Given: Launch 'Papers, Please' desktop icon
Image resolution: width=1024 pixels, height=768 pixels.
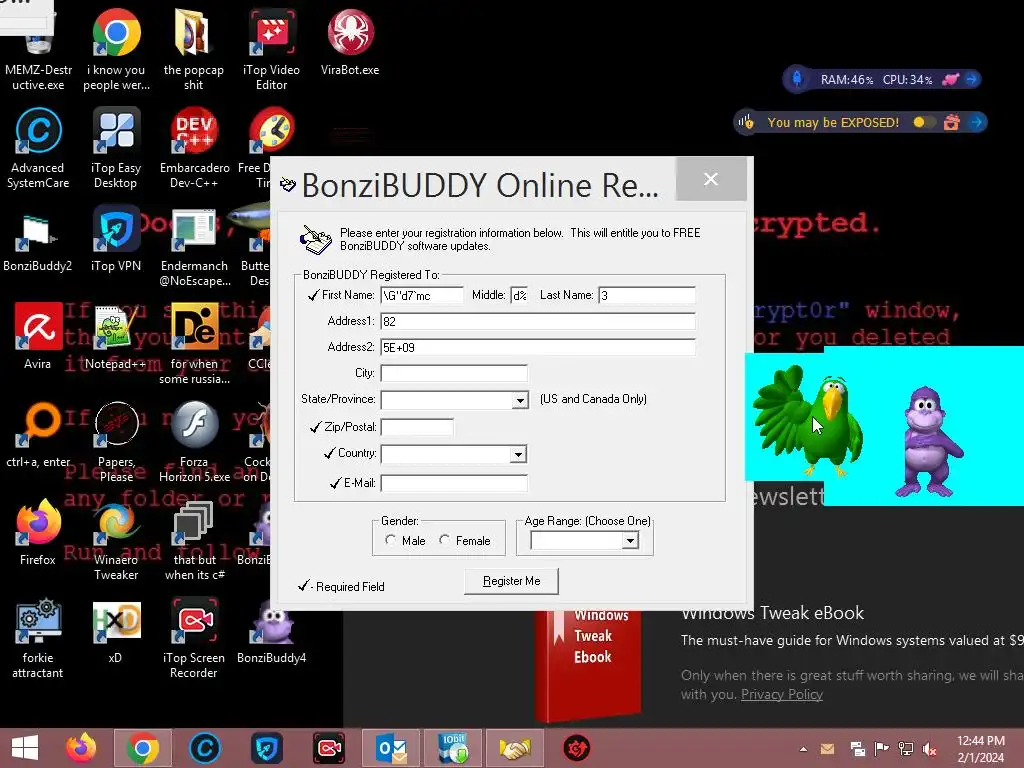Looking at the screenshot, I should 116,442.
